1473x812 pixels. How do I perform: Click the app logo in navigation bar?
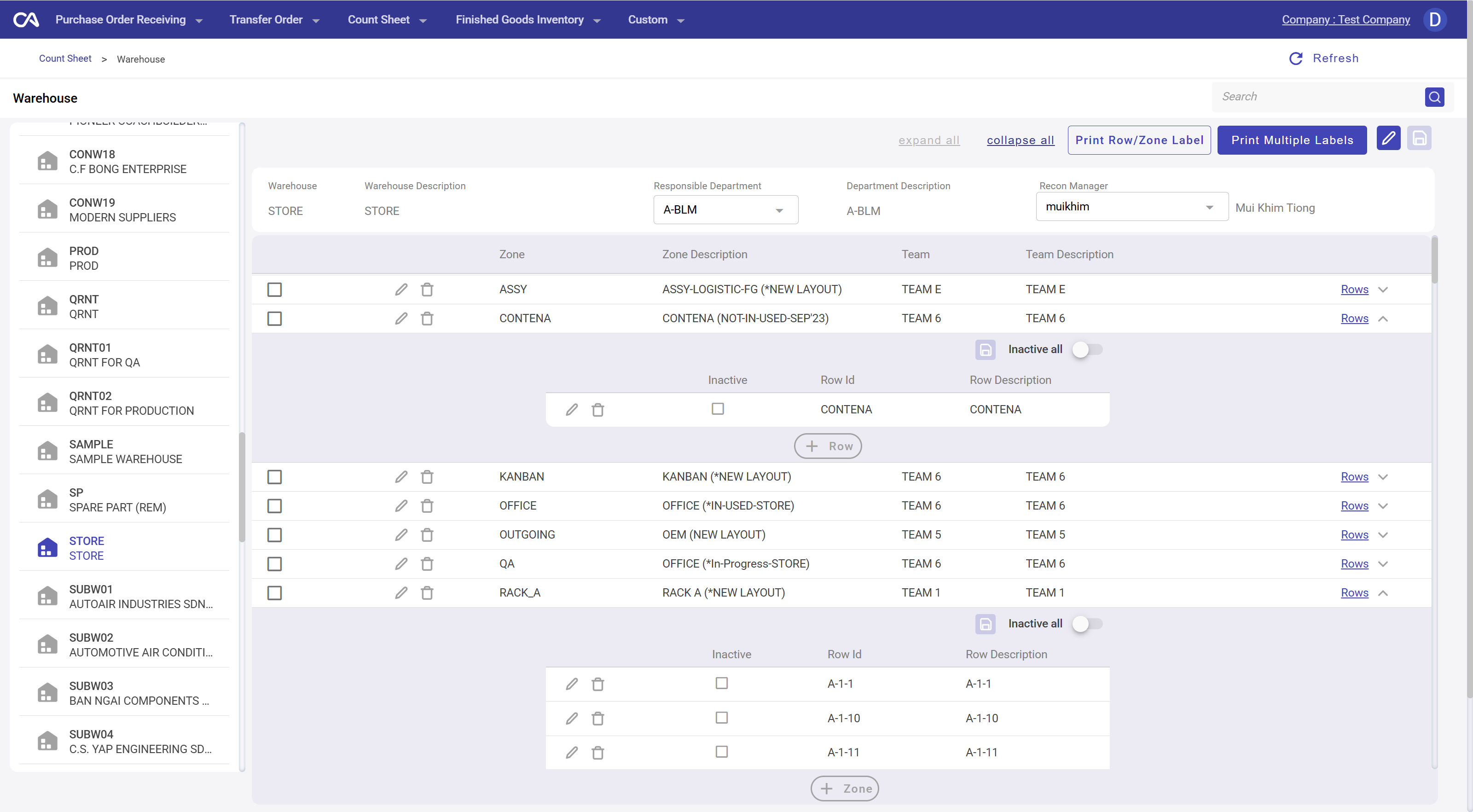pos(26,19)
